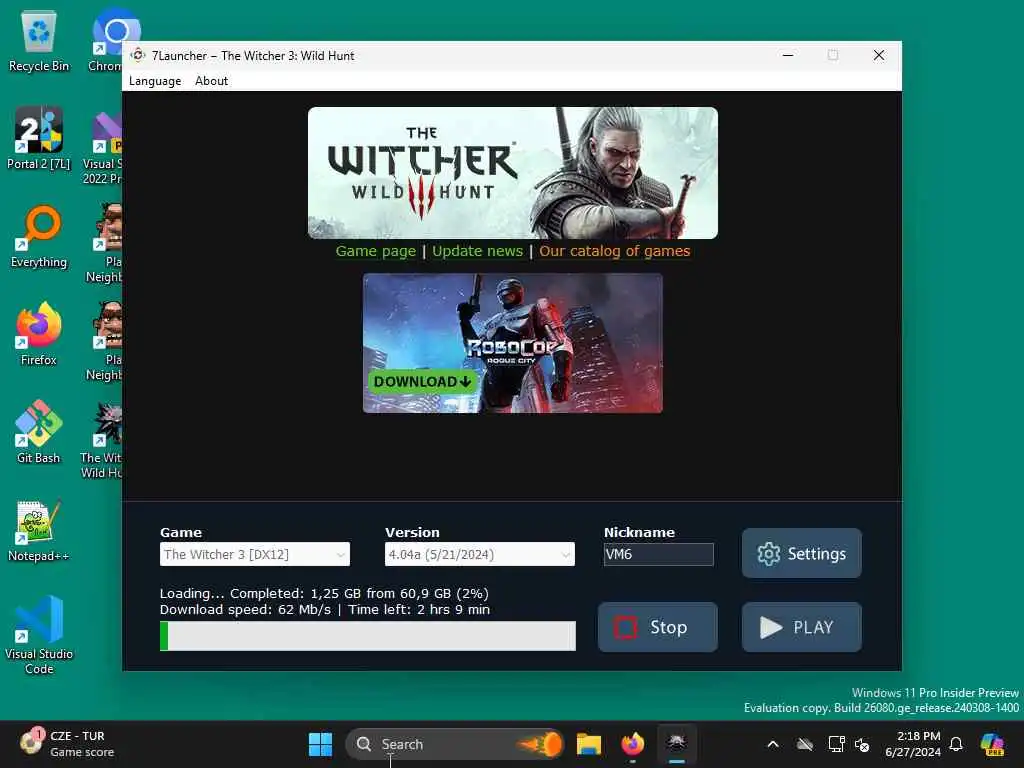Screen dimensions: 1024x768
Task: Expand the Version dropdown
Action: (x=479, y=554)
